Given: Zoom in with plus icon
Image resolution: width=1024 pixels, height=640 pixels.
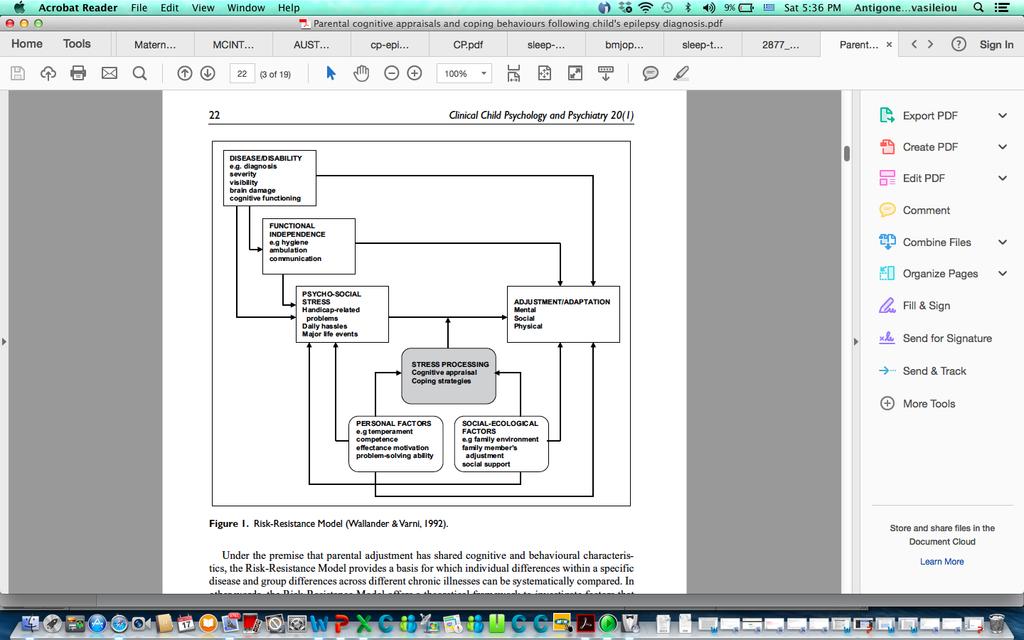Looking at the screenshot, I should coord(414,73).
